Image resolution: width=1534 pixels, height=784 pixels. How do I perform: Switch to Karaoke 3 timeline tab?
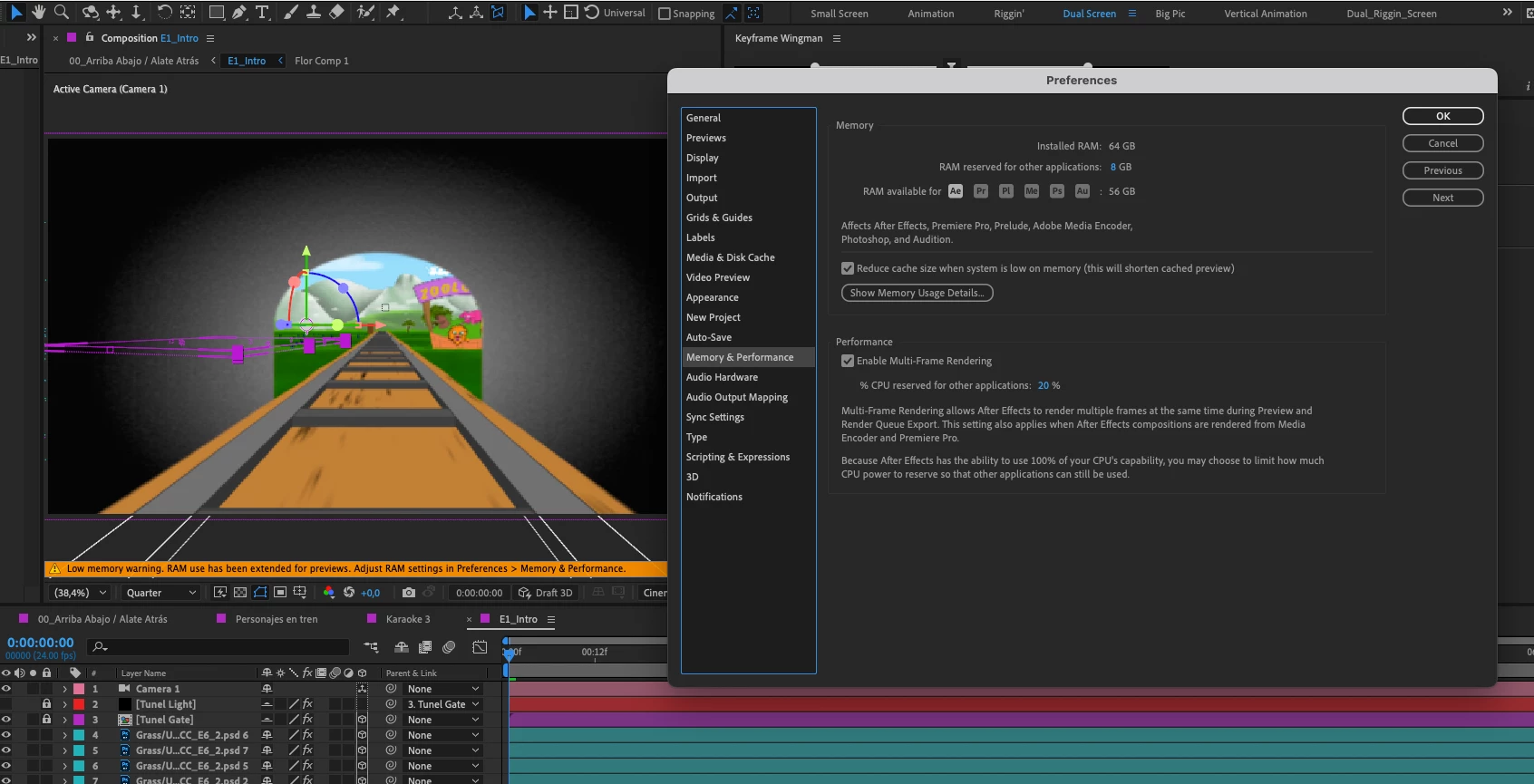coord(408,619)
